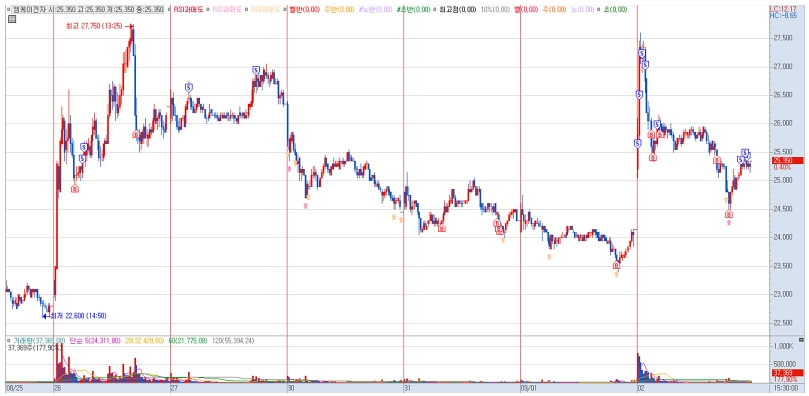
Task: Click the B buy marker below 25,000 on the 26th
Action: 75,189
